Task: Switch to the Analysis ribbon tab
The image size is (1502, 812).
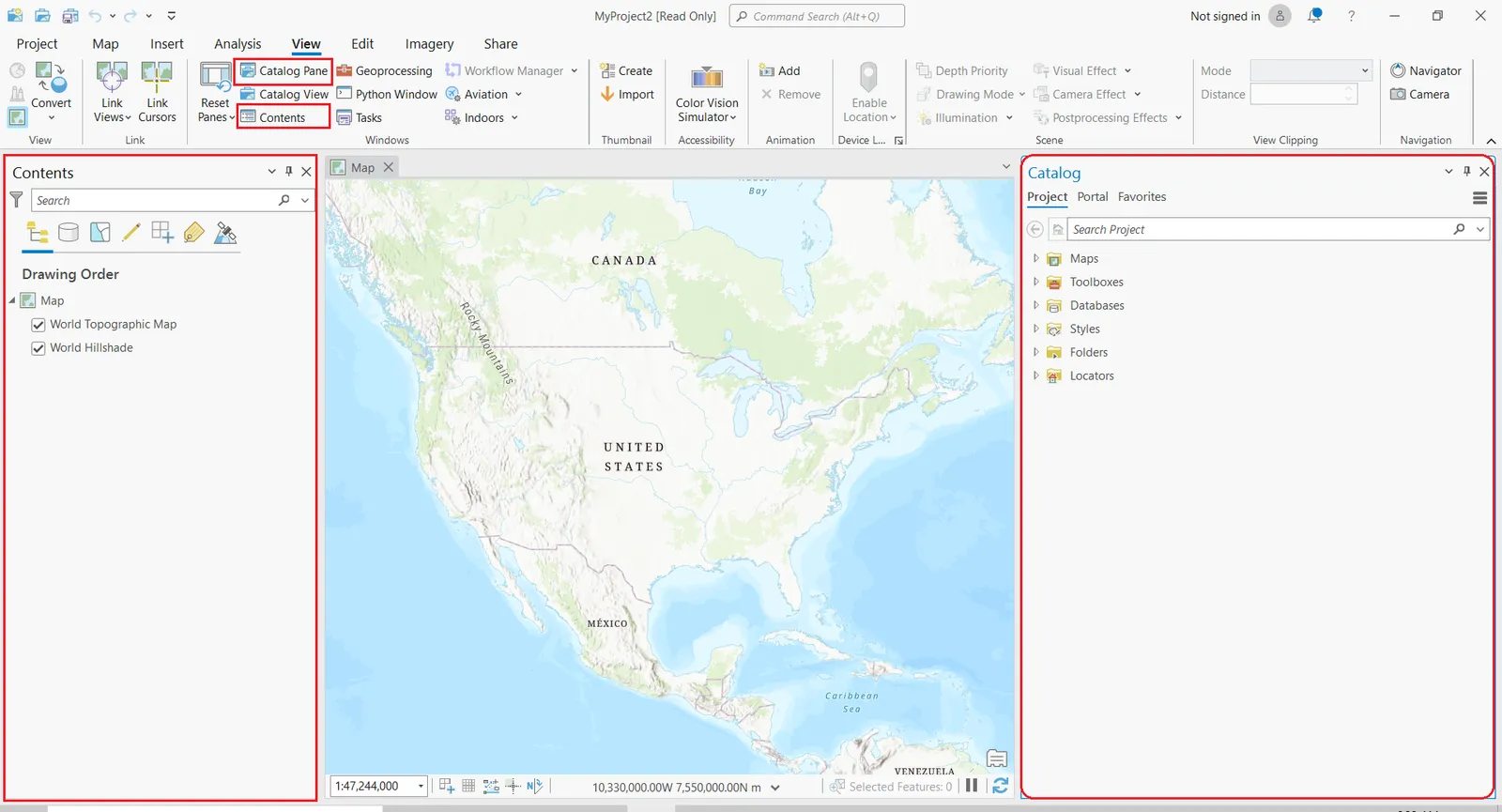Action: 238,44
